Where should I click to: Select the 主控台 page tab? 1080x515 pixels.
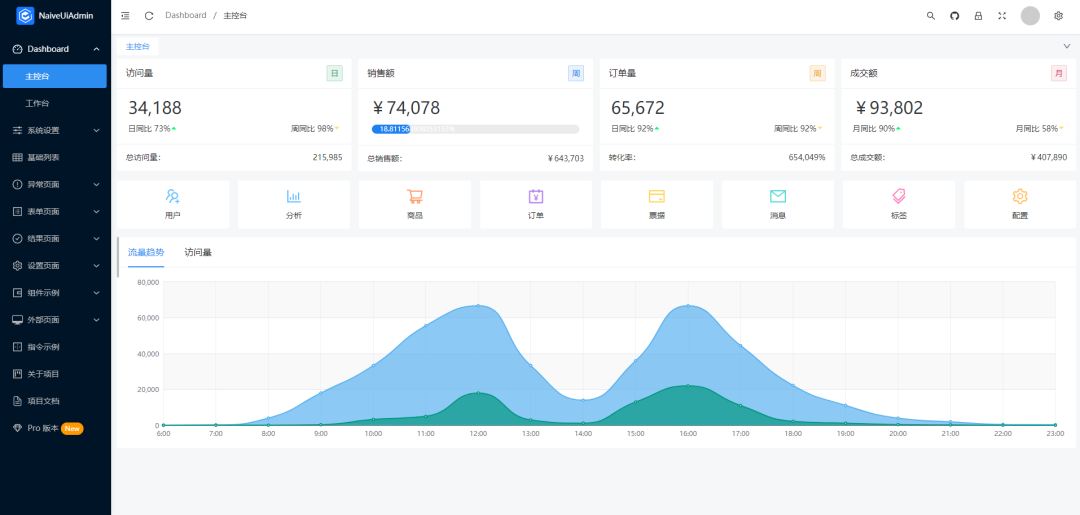click(x=138, y=46)
